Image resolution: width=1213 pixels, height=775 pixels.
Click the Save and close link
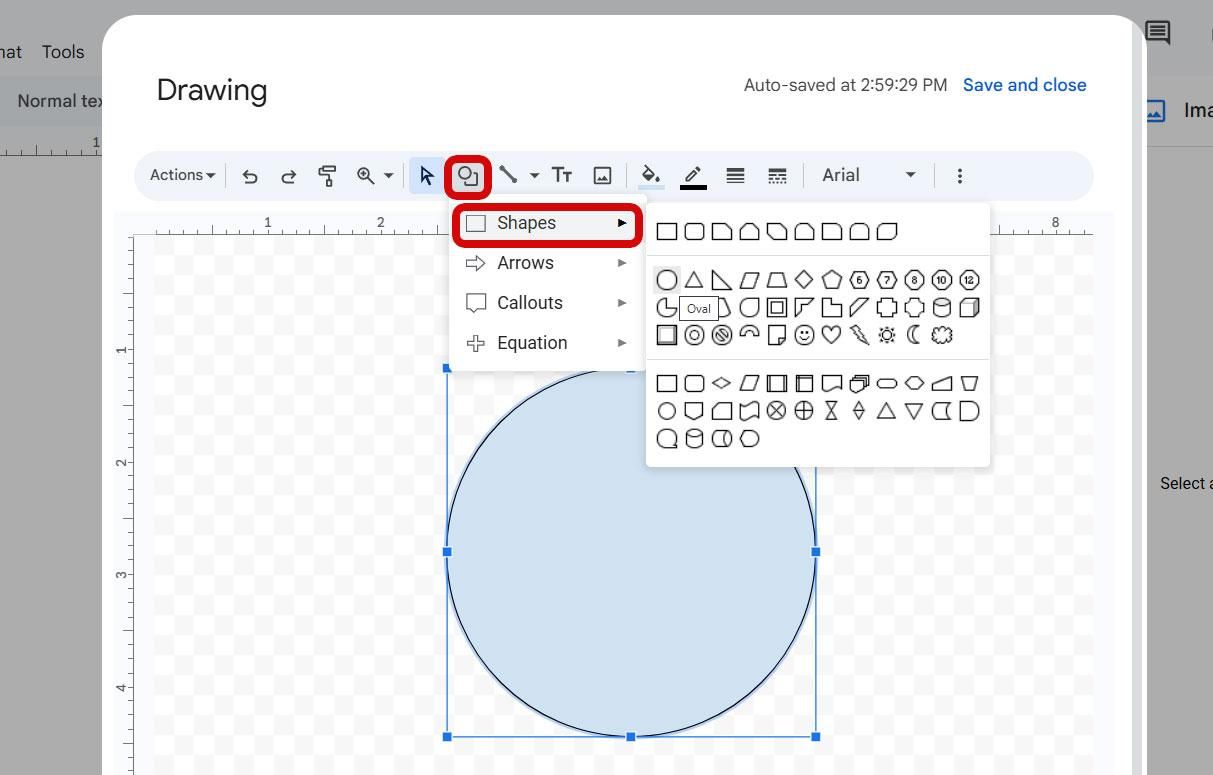pos(1024,85)
